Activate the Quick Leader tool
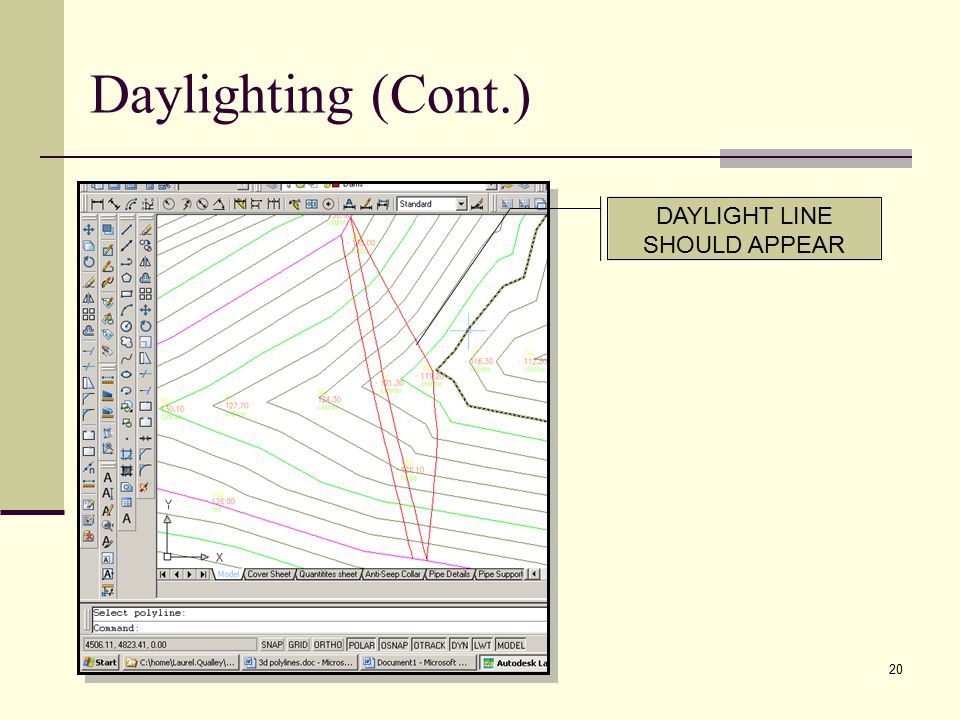 coord(294,204)
